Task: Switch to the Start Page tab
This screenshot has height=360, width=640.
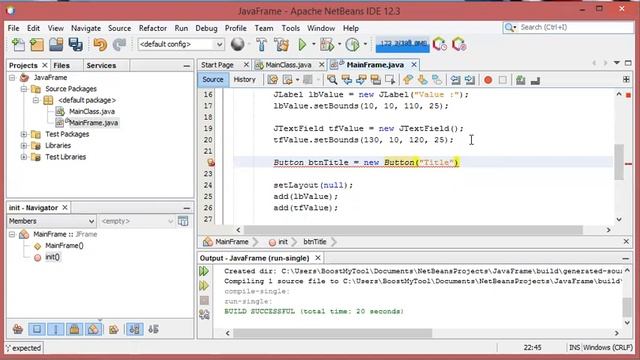Action: (217, 65)
